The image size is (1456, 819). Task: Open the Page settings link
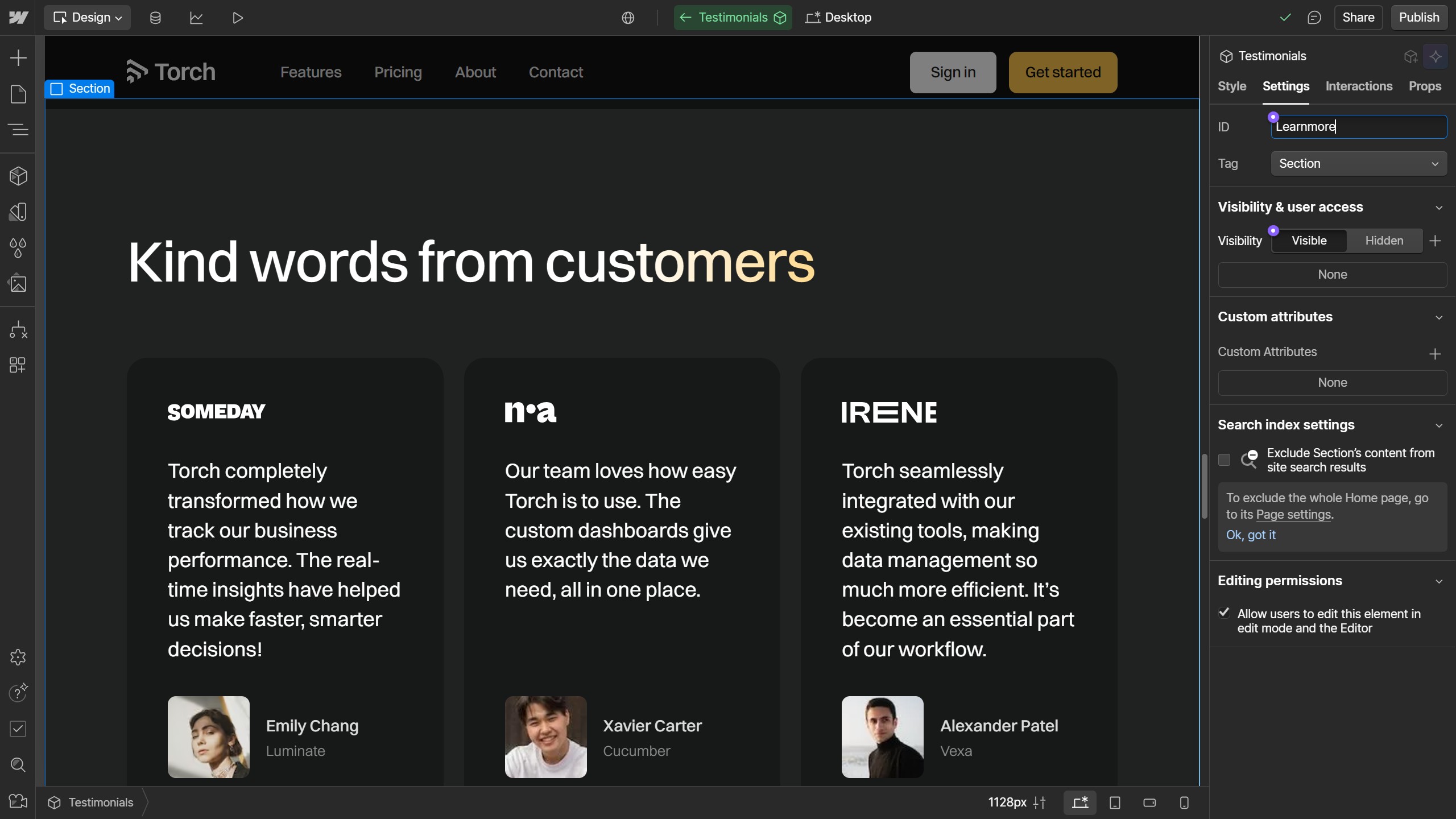[1293, 515]
